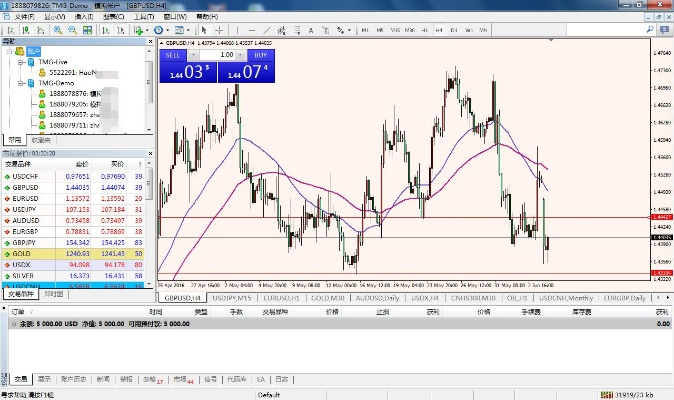Select GBPUSD symbol in Market Watch
The width and height of the screenshot is (674, 400).
tap(27, 186)
